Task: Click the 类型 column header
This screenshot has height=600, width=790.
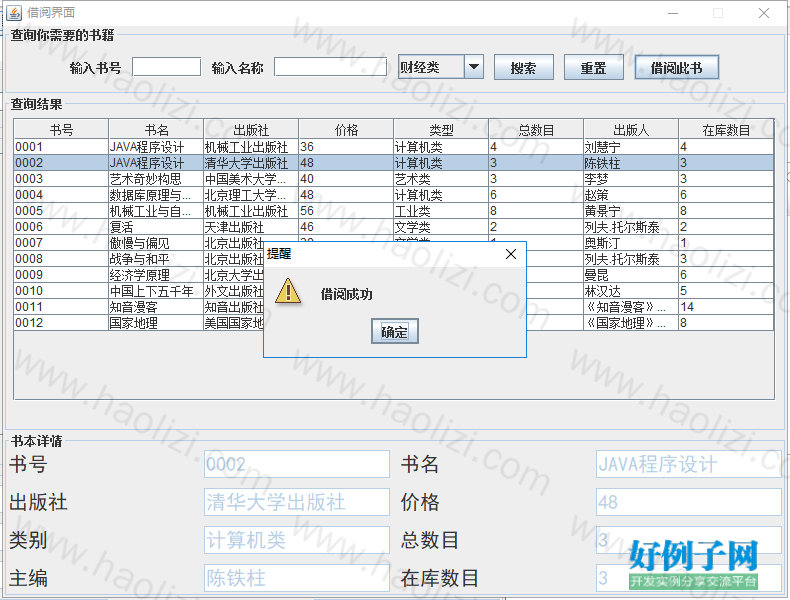Action: click(441, 130)
